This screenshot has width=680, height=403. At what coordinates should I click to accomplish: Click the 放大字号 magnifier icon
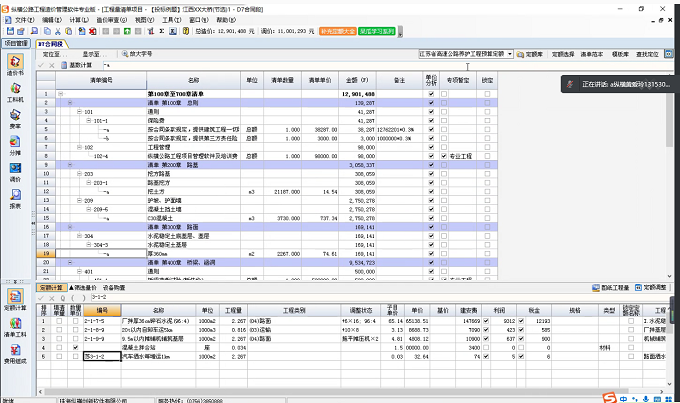[125, 54]
